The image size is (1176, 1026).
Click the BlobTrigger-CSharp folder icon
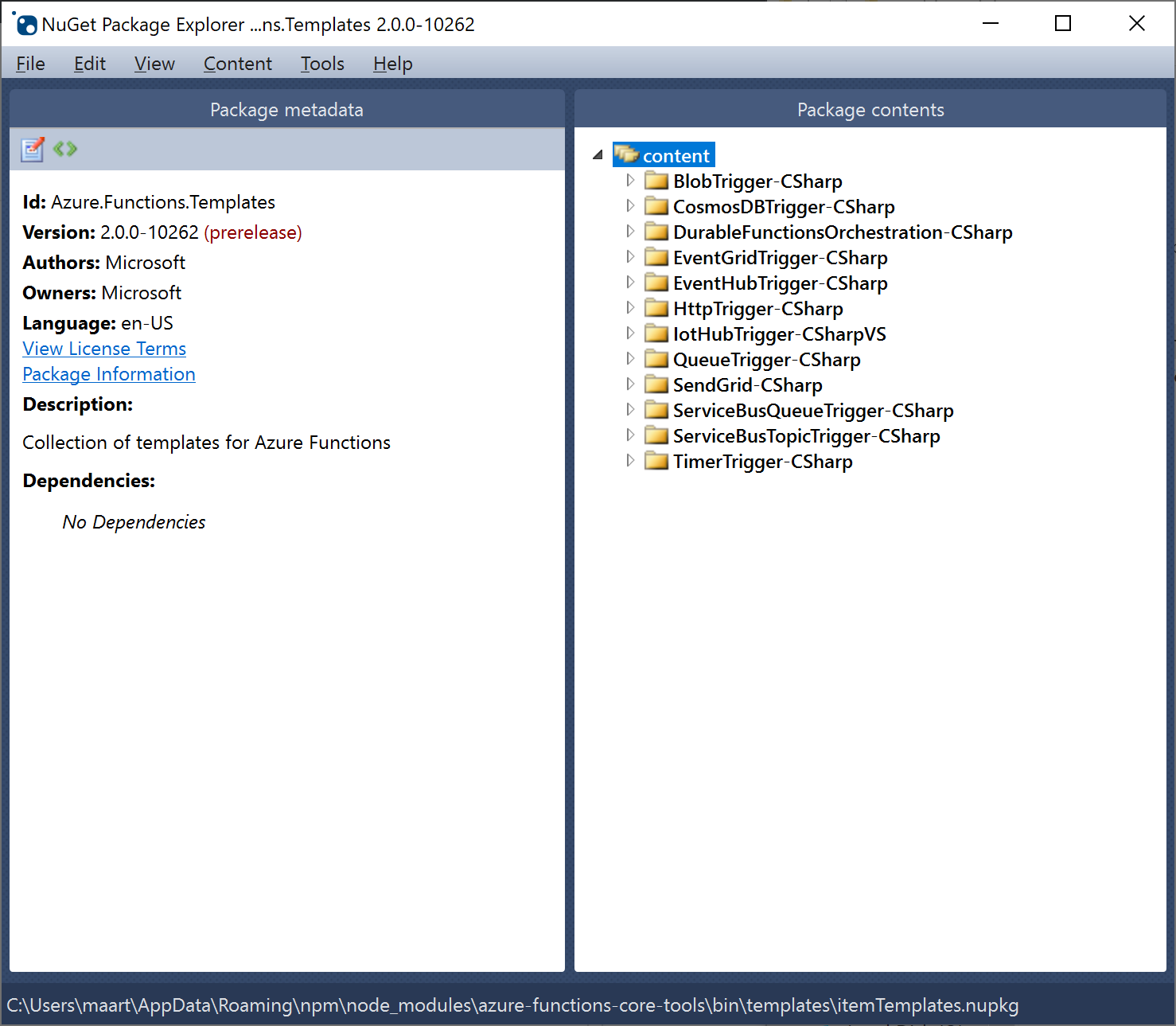tap(656, 181)
